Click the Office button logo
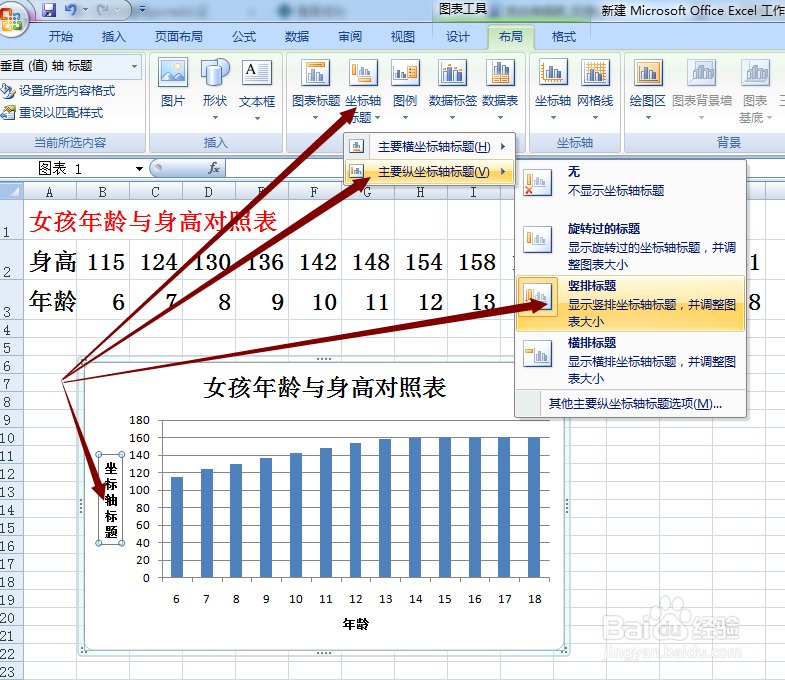 click(x=11, y=19)
